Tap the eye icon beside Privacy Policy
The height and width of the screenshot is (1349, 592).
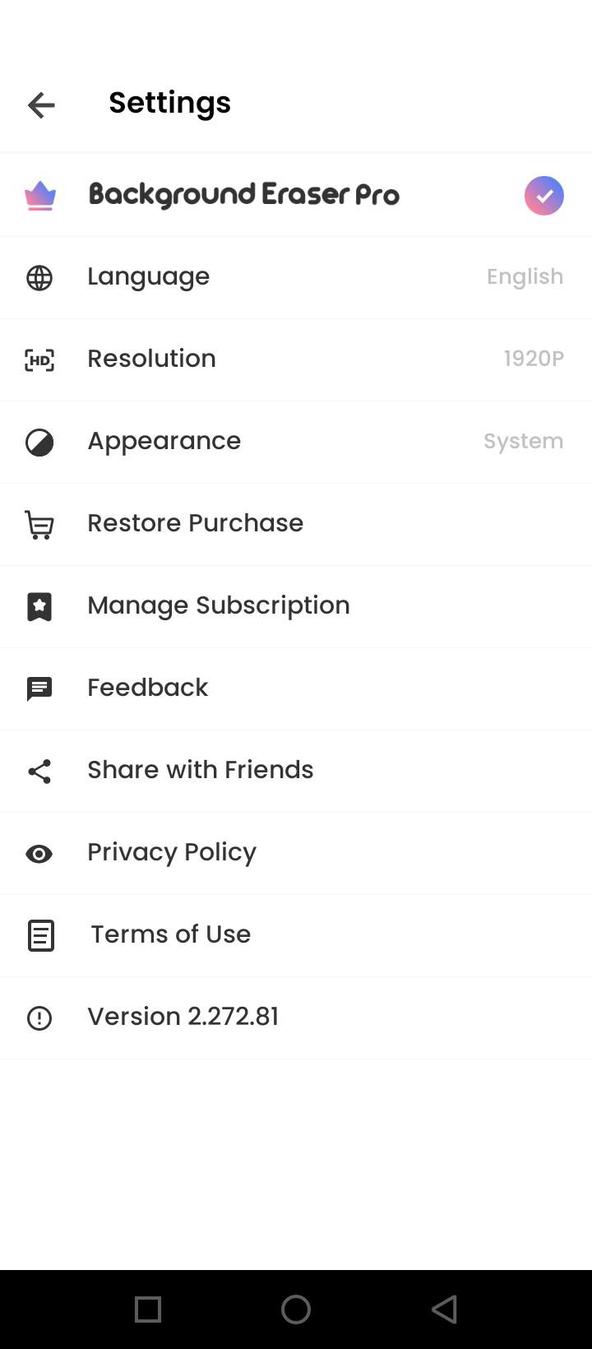39,853
